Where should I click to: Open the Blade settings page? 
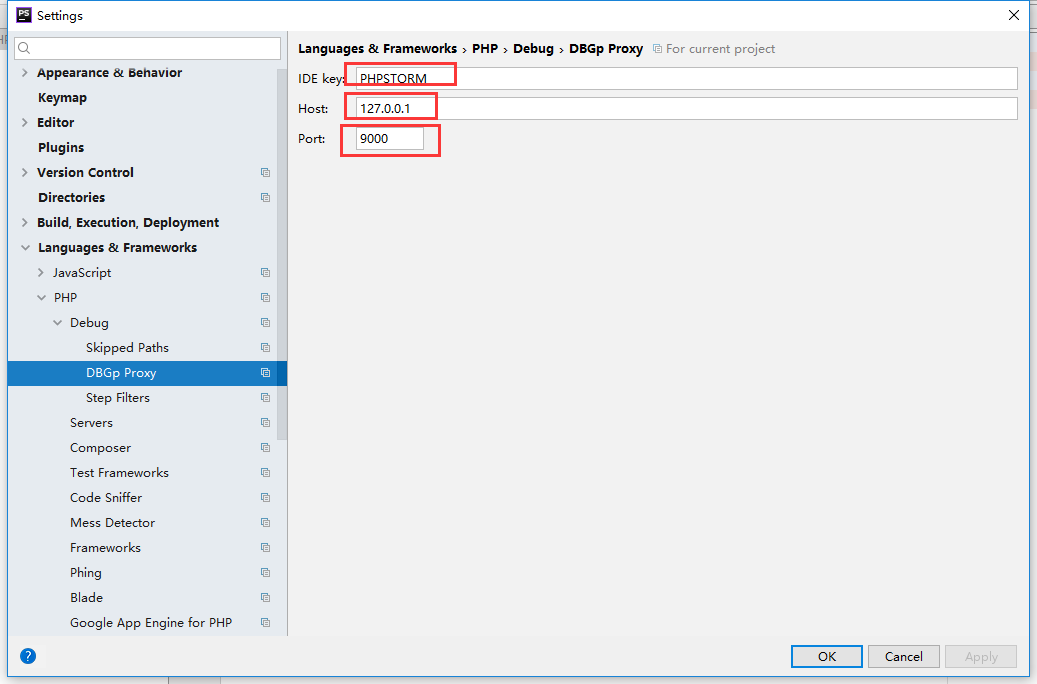click(87, 598)
